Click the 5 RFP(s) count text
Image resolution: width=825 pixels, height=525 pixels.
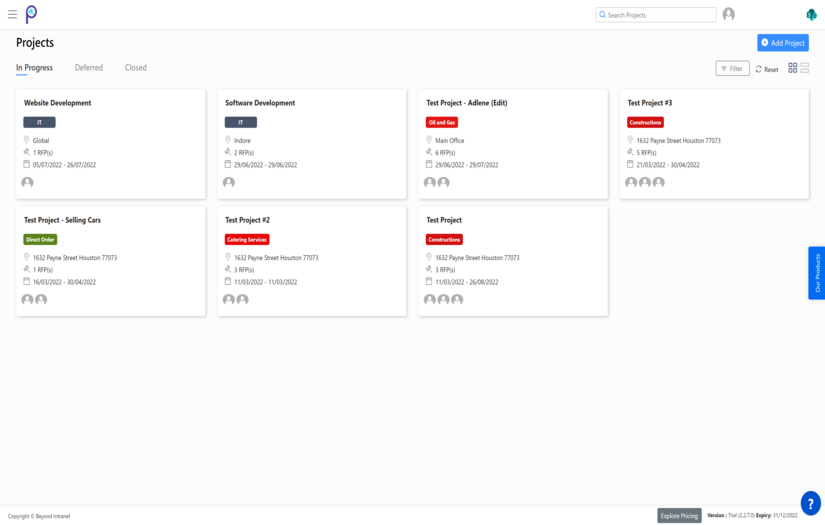pyautogui.click(x=647, y=153)
